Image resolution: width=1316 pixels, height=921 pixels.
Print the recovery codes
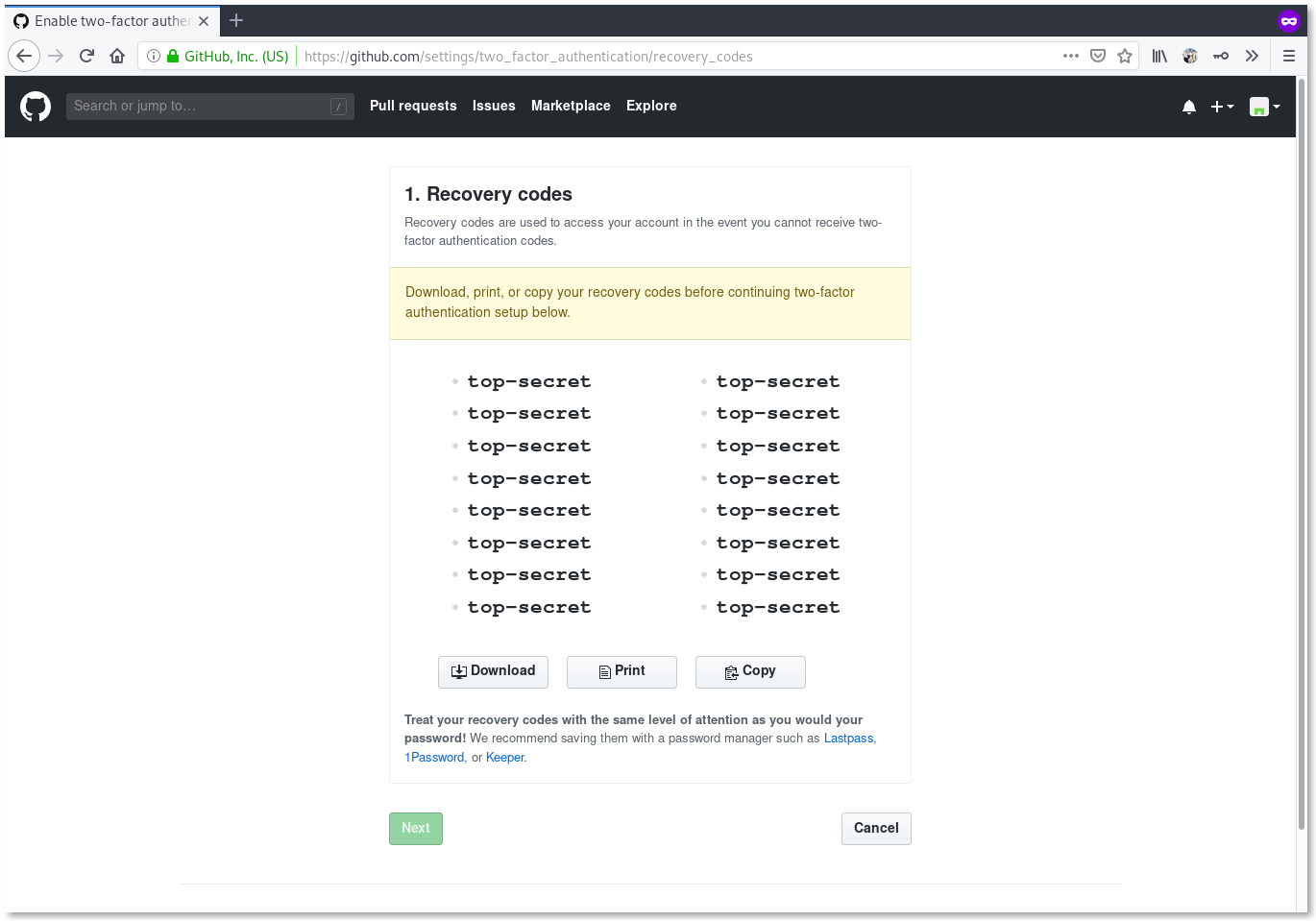[x=621, y=671]
